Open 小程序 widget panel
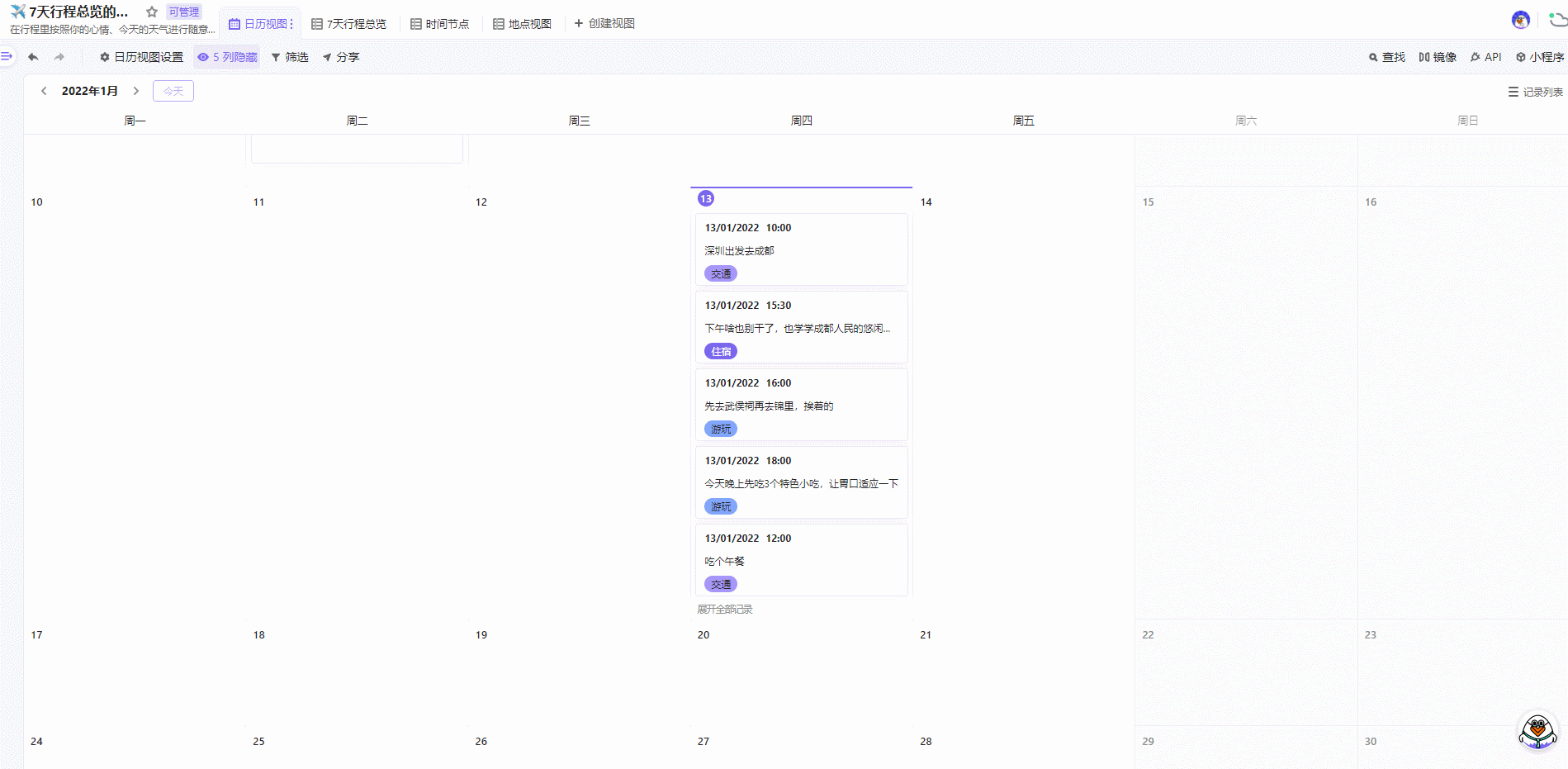Screen dimensions: 1568x769 pos(1540,57)
